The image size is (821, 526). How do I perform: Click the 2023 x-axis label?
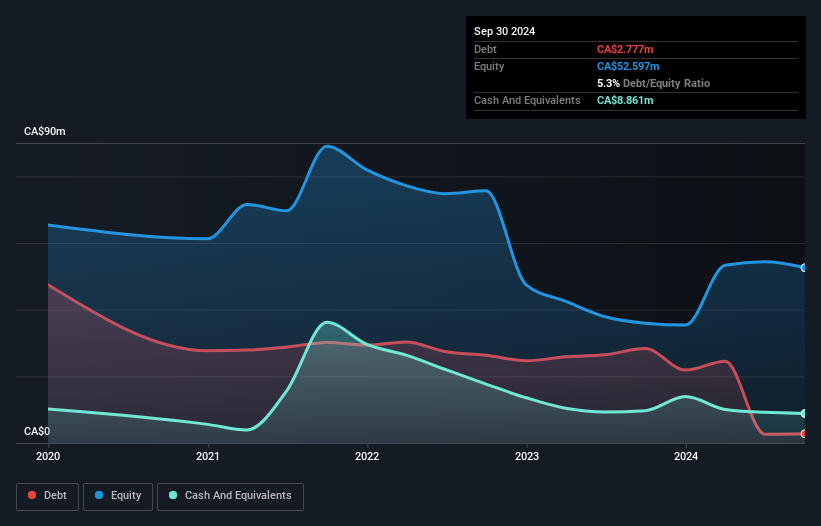point(527,456)
